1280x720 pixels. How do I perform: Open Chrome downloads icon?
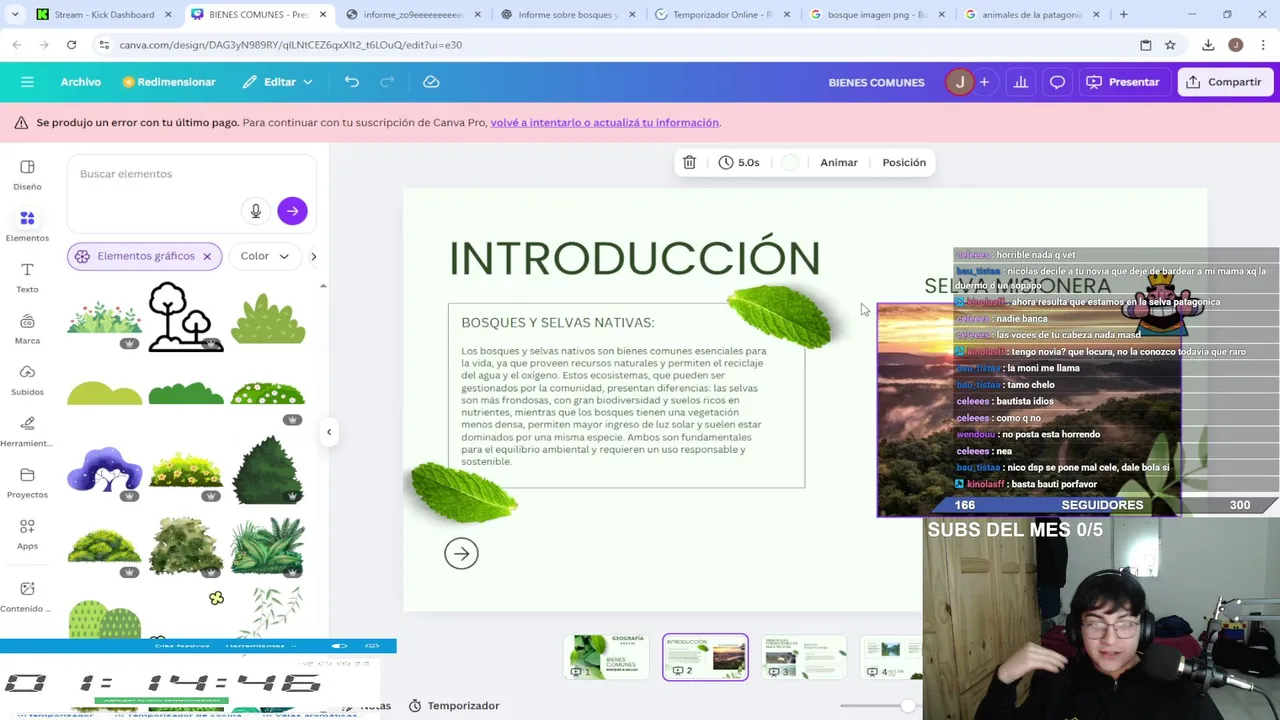[x=1208, y=45]
